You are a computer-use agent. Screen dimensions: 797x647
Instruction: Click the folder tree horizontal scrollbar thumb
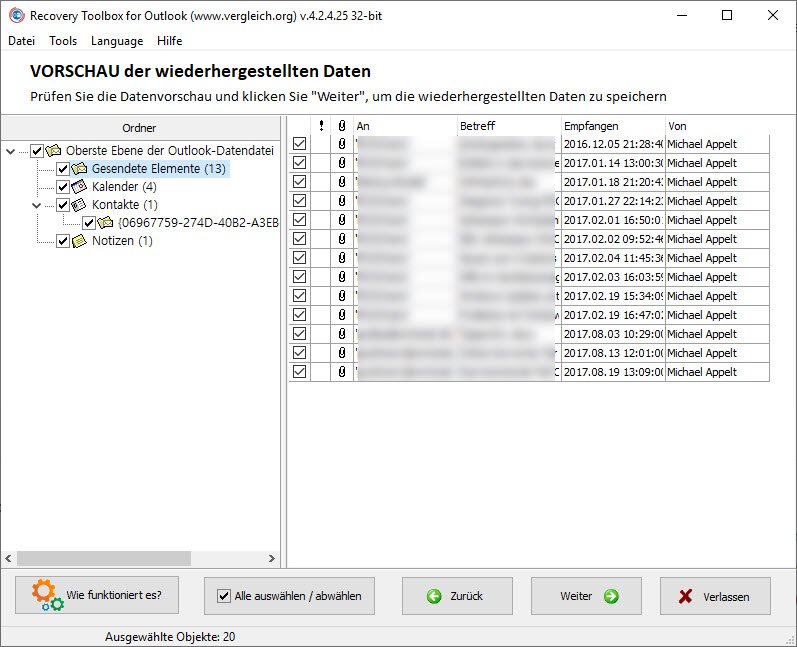pos(104,559)
